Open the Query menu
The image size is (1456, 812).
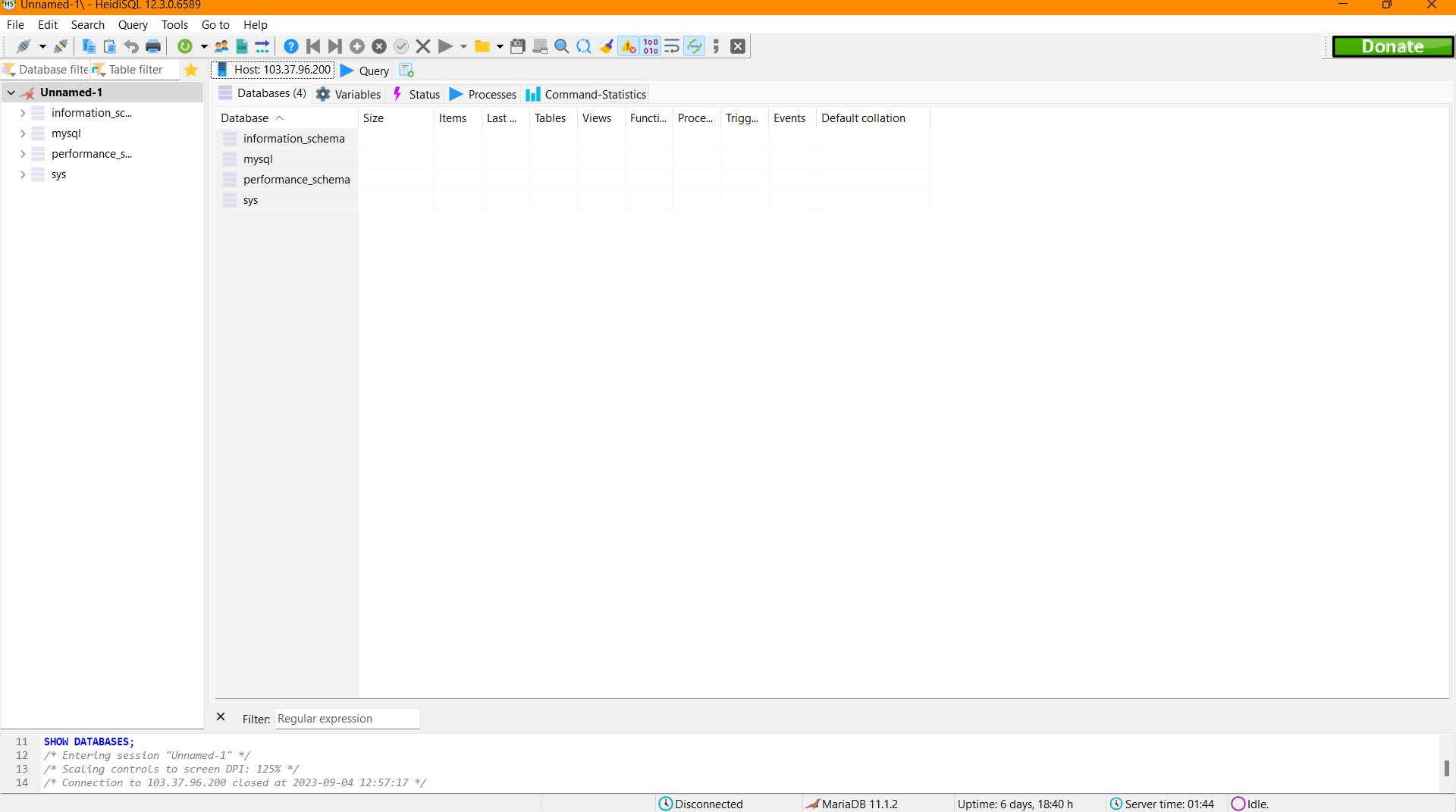click(x=133, y=25)
